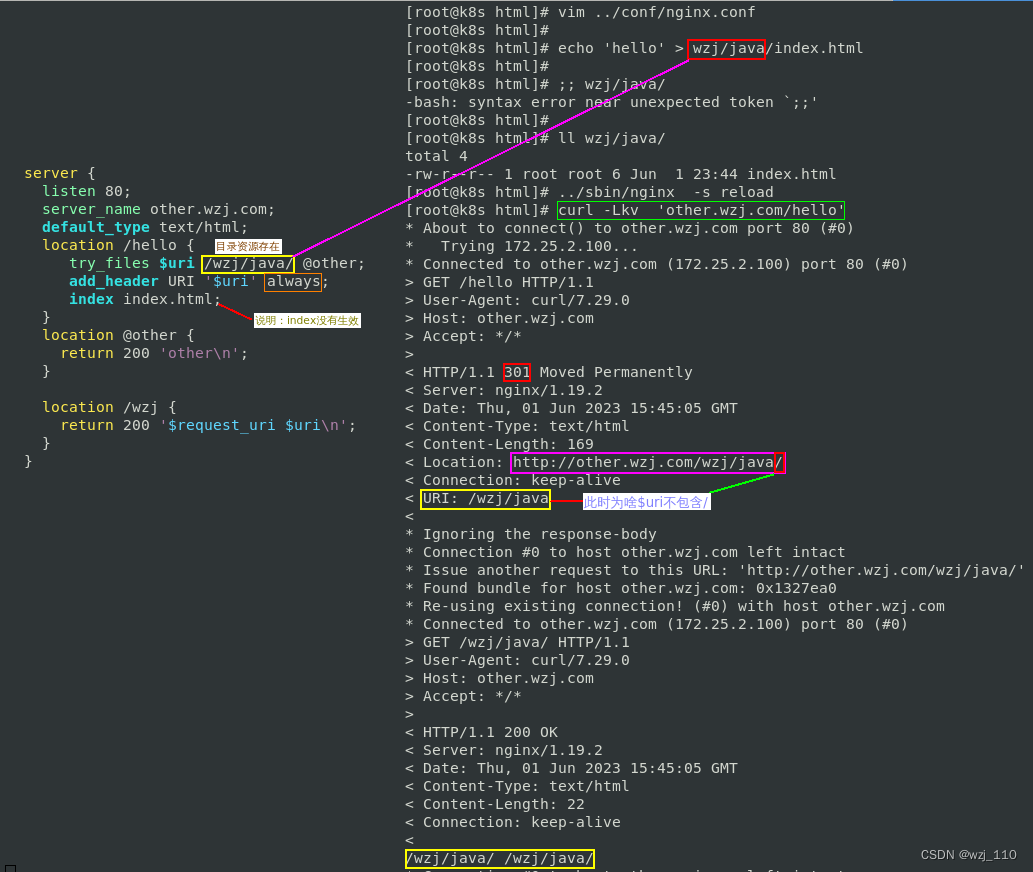
Task: Click the CSDN @wzj_110 watermark link
Action: [967, 854]
